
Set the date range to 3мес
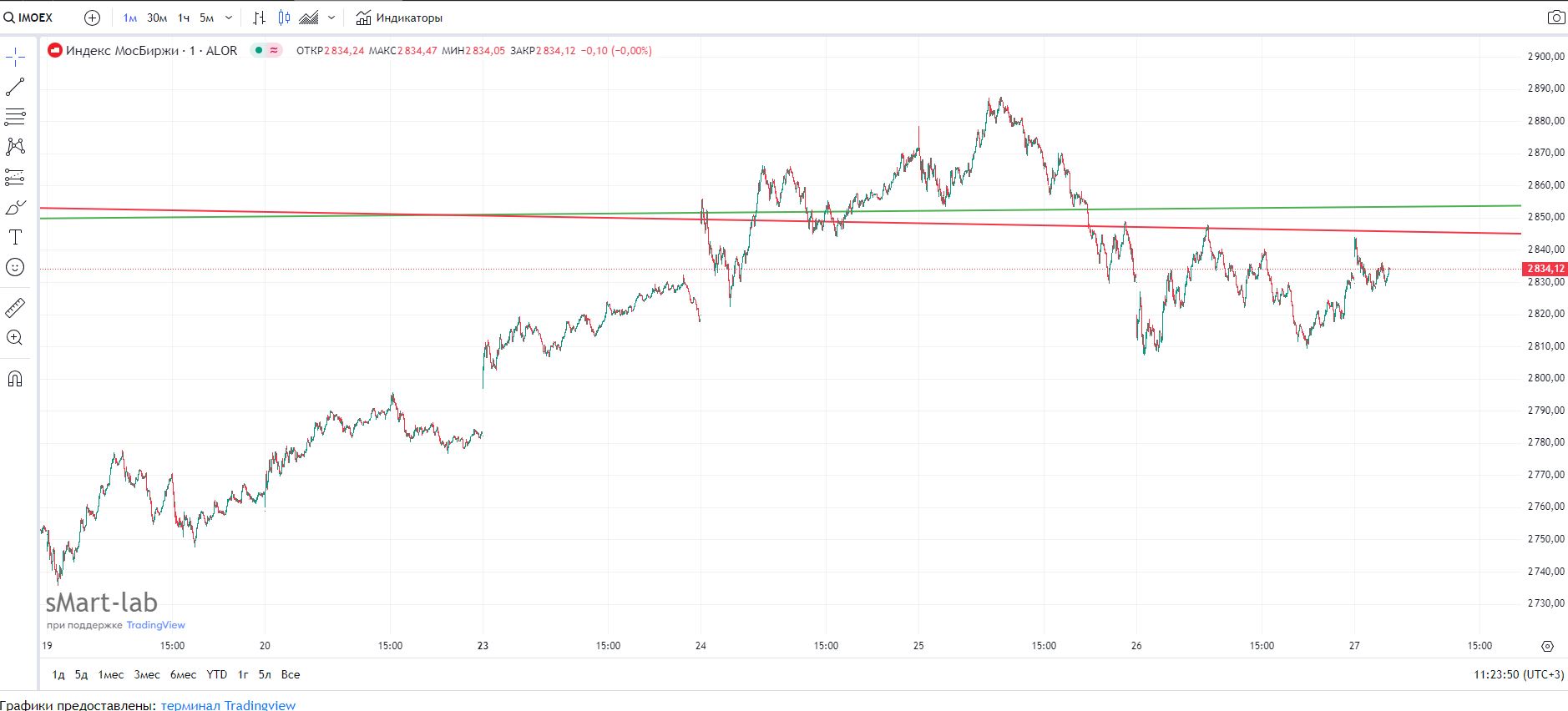(147, 674)
